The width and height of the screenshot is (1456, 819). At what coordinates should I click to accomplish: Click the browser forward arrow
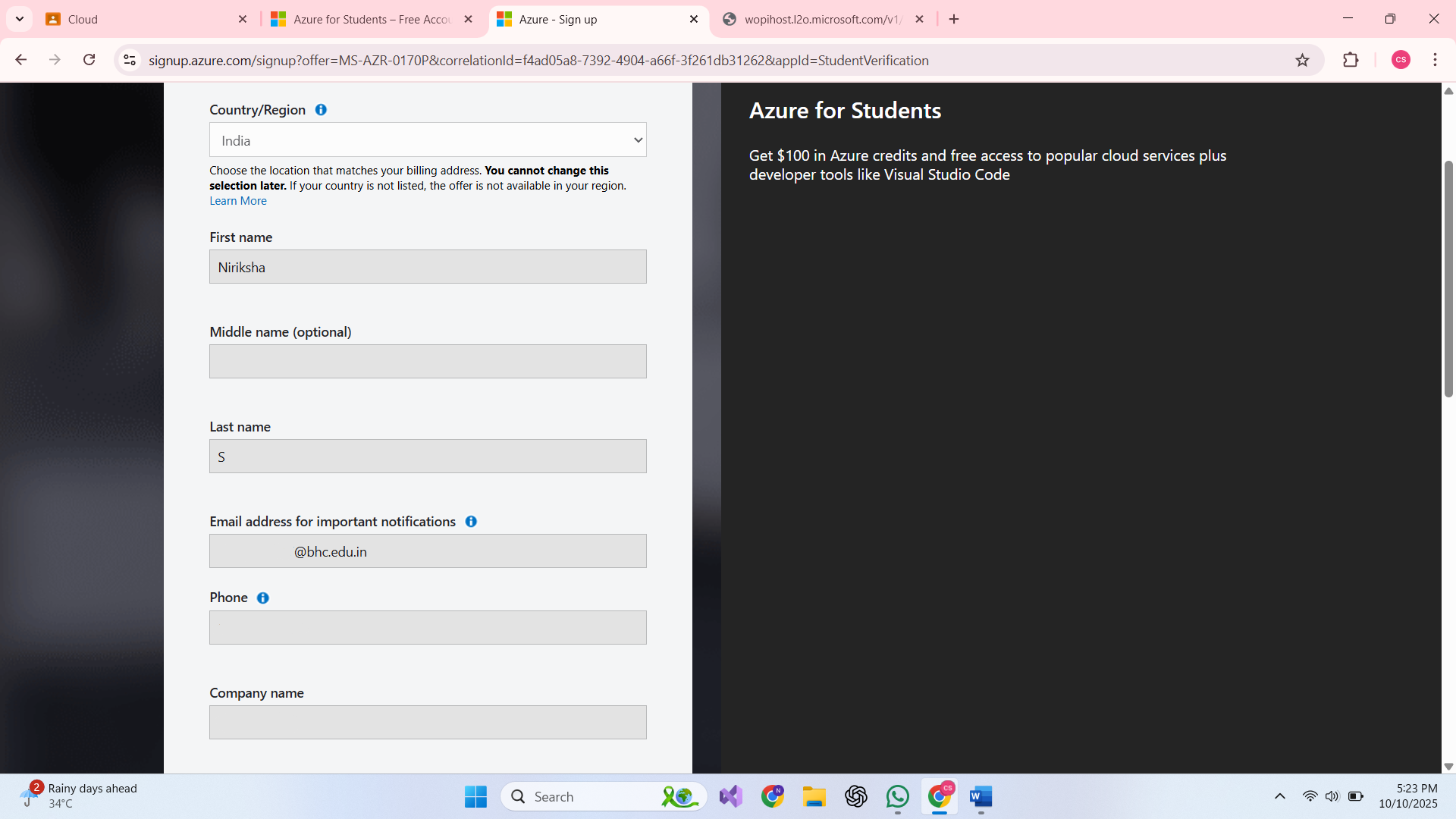(55, 60)
